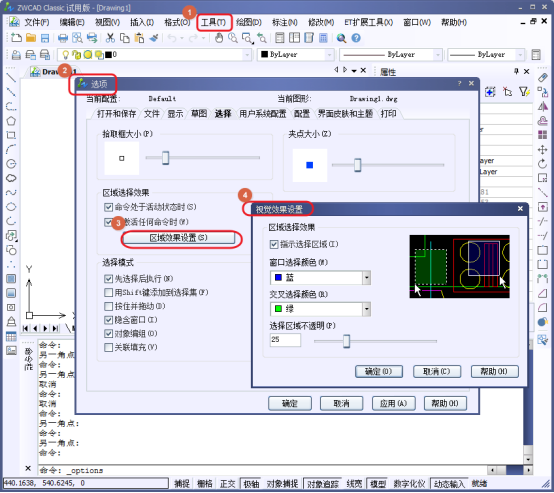Enable '用Shift键添加到选择集(F)' checkbox
Viewport: 554px width, 493px height.
click(108, 293)
